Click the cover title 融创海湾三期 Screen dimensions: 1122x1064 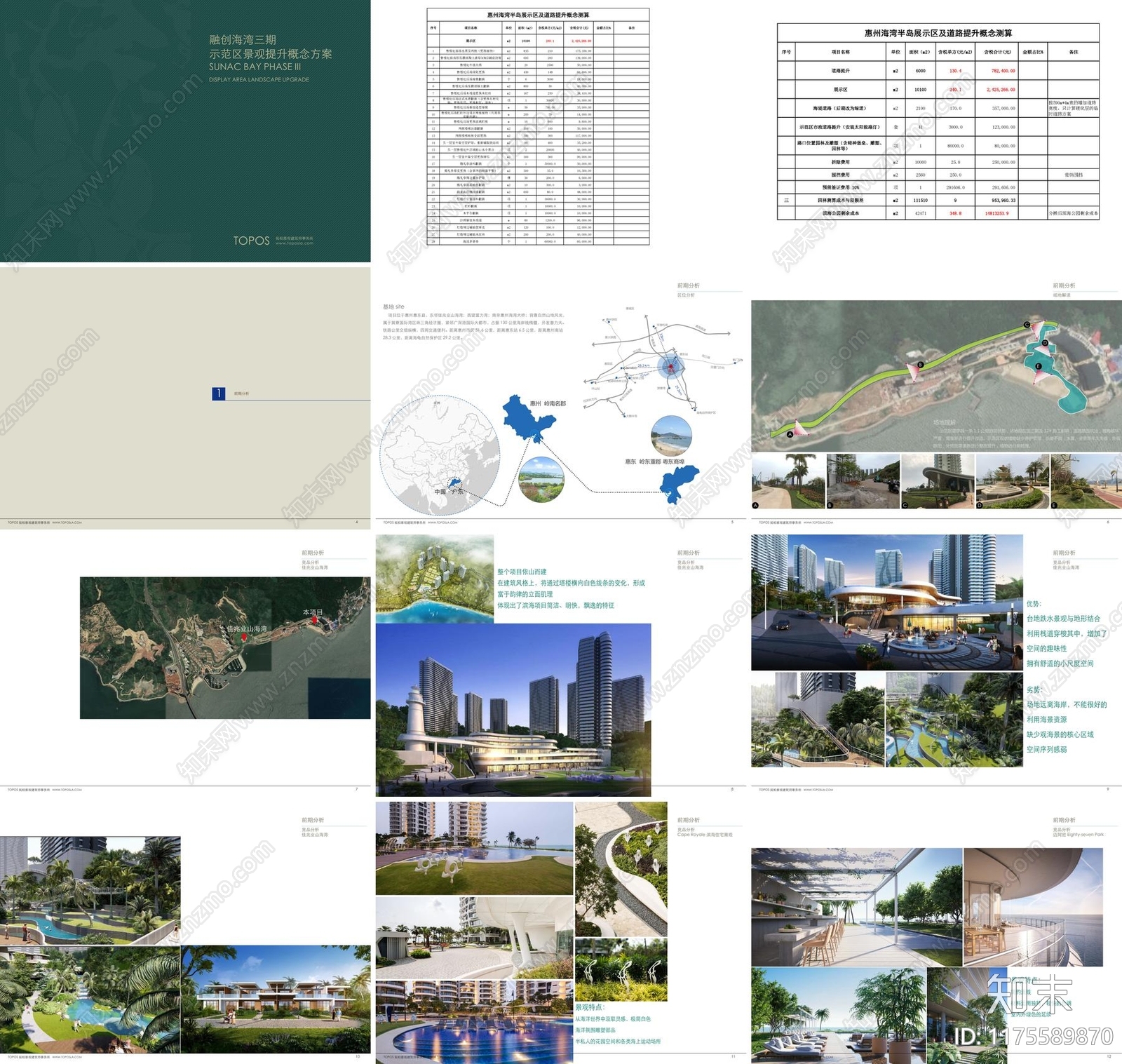pyautogui.click(x=243, y=41)
